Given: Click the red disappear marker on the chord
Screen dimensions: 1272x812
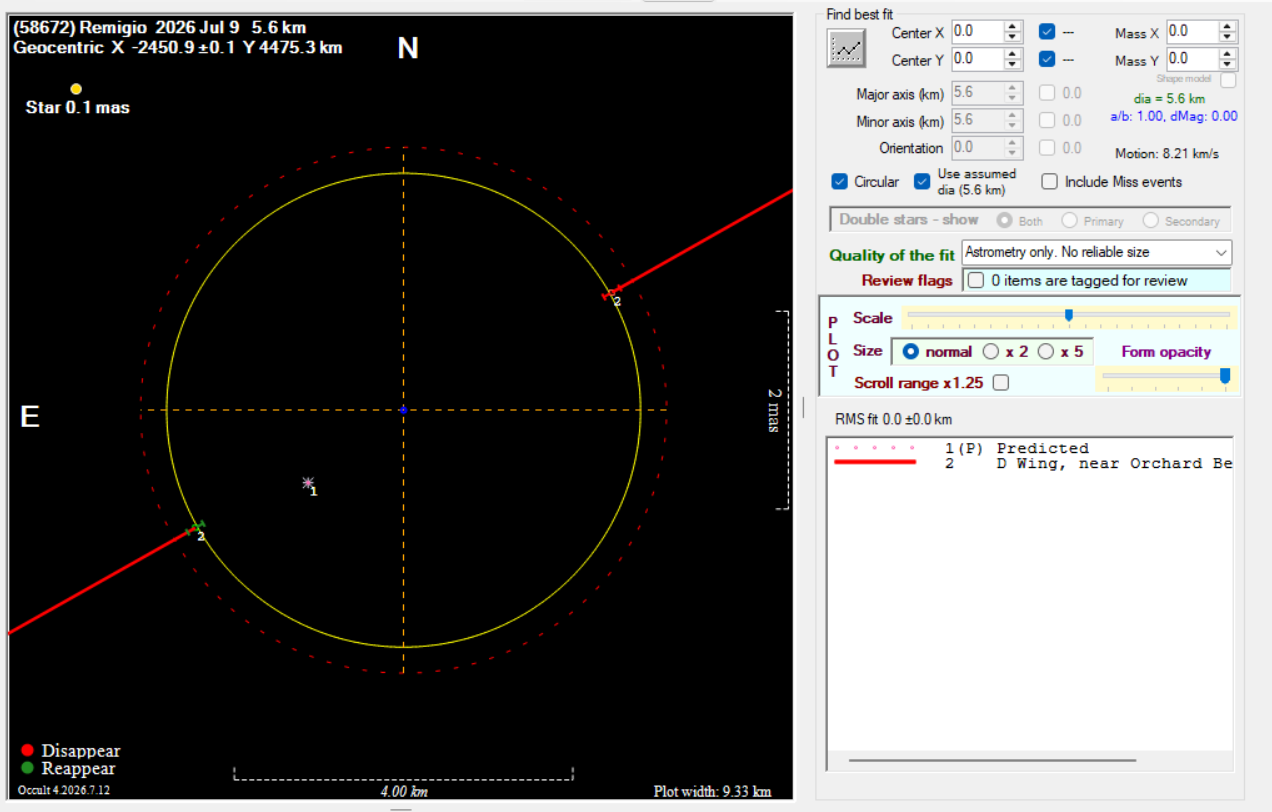Looking at the screenshot, I should [x=609, y=293].
